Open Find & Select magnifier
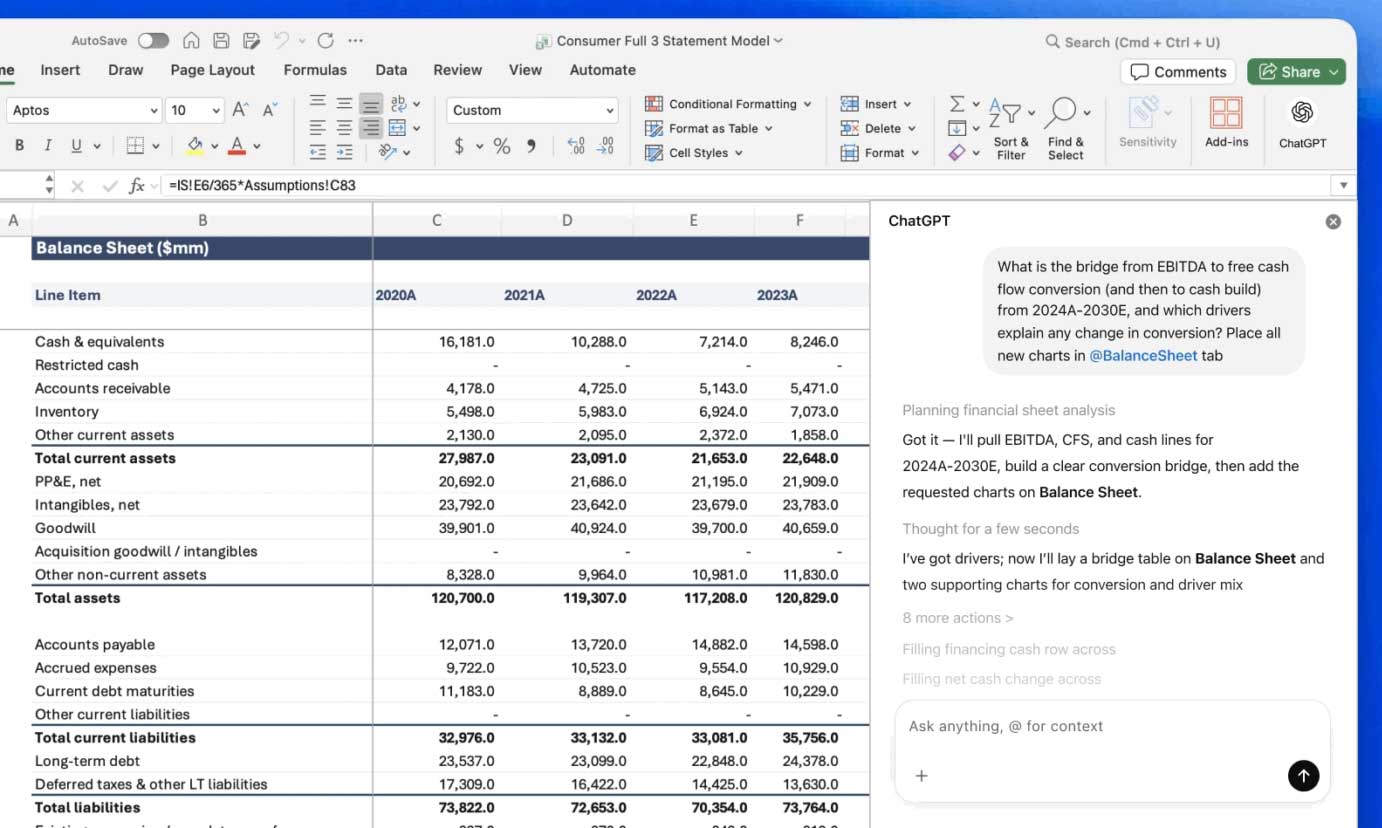This screenshot has width=1382, height=828. coord(1066,128)
